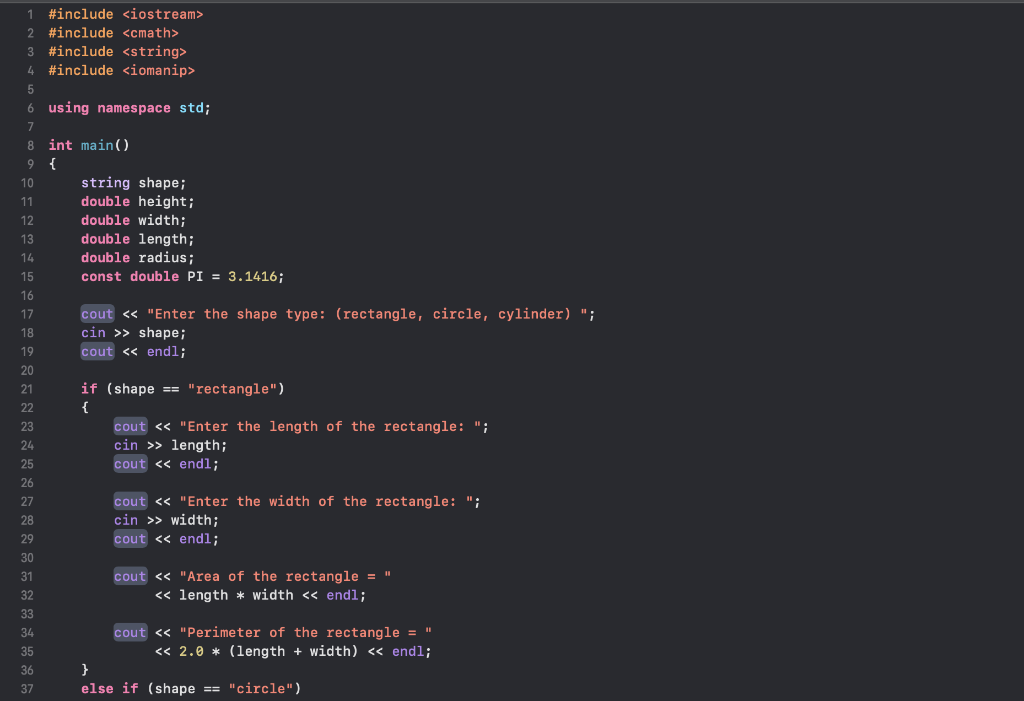Click line number 1 in the gutter
1024x701 pixels.
30,14
